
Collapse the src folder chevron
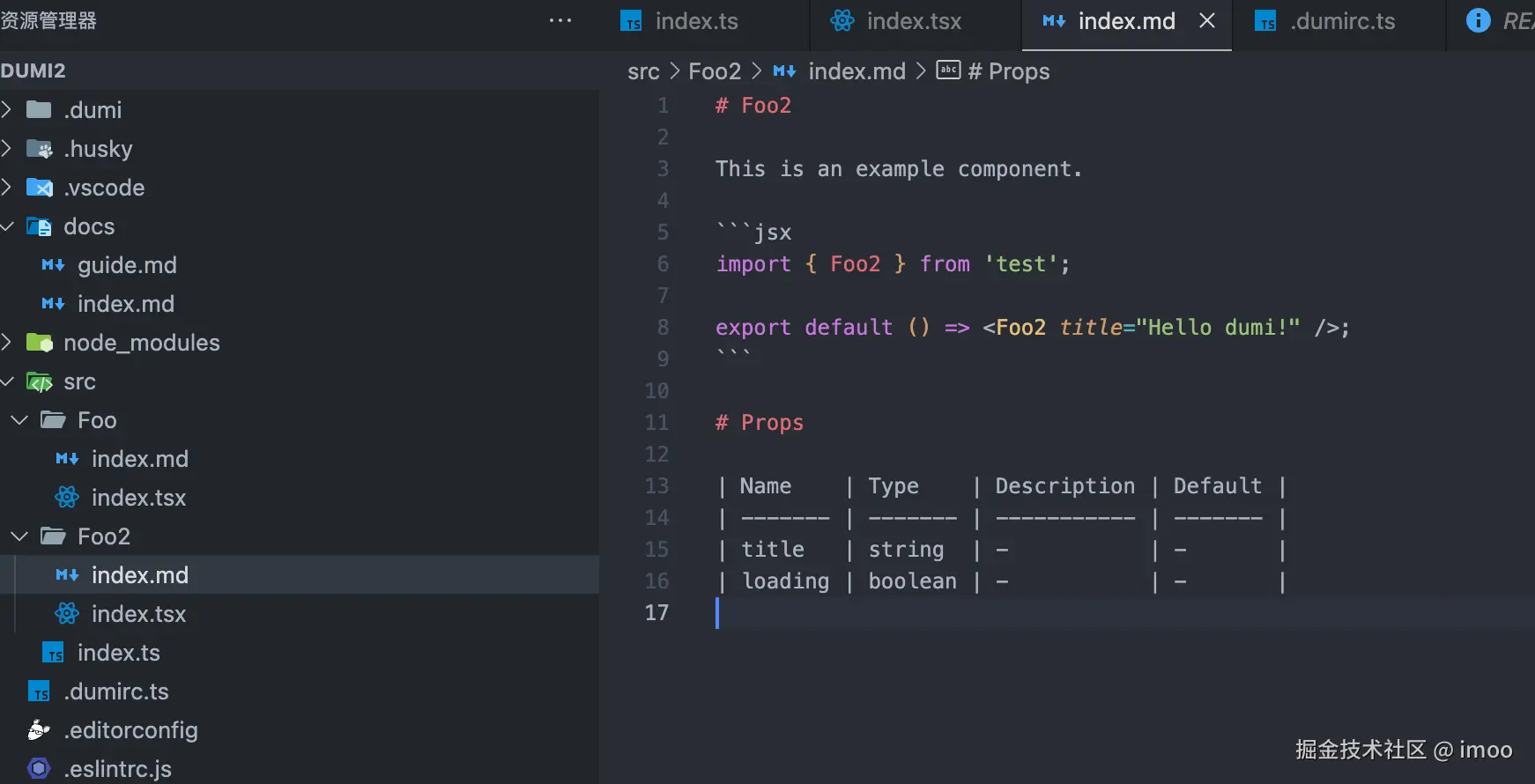[7, 381]
